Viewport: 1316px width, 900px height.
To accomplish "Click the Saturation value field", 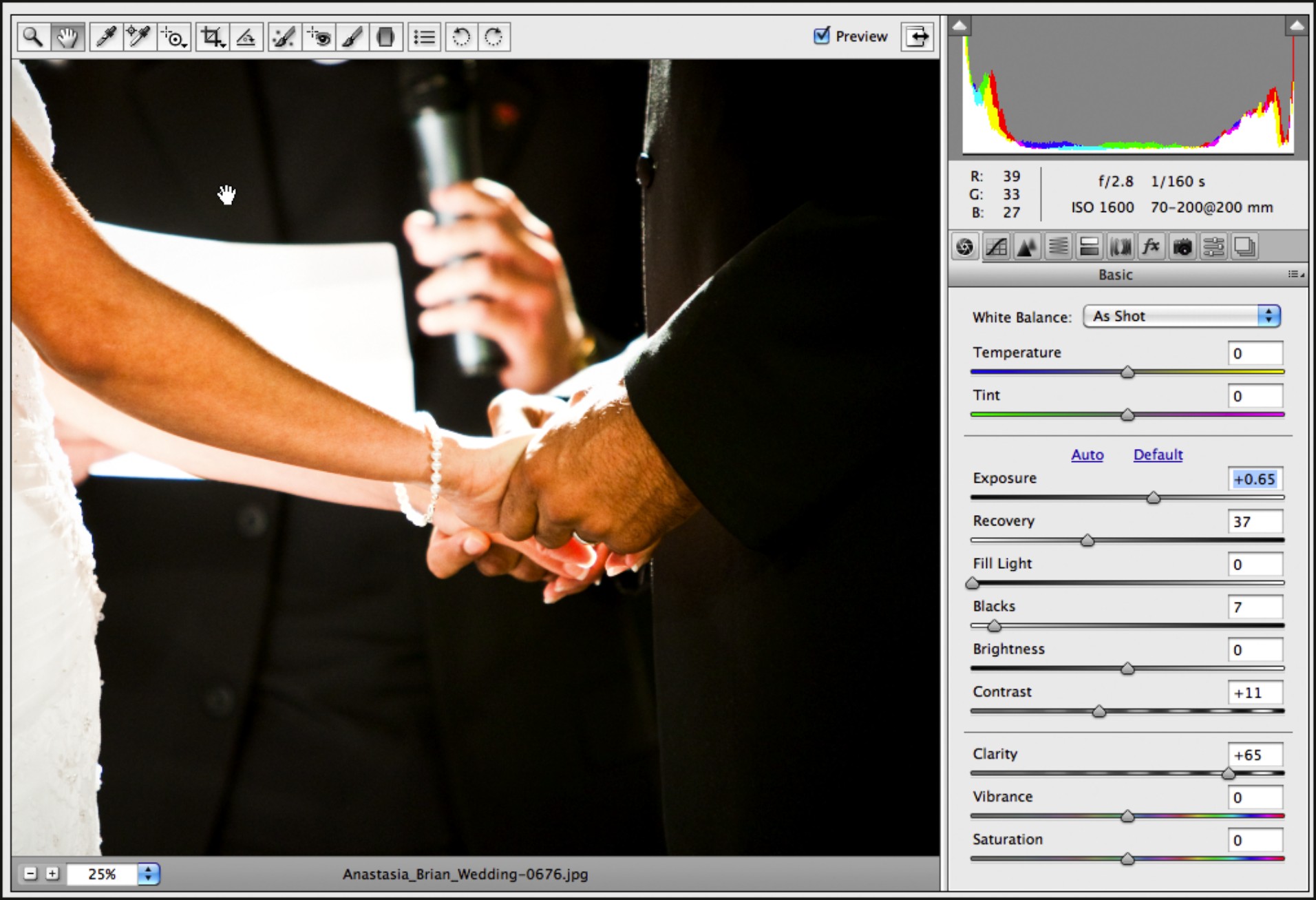I will point(1255,840).
